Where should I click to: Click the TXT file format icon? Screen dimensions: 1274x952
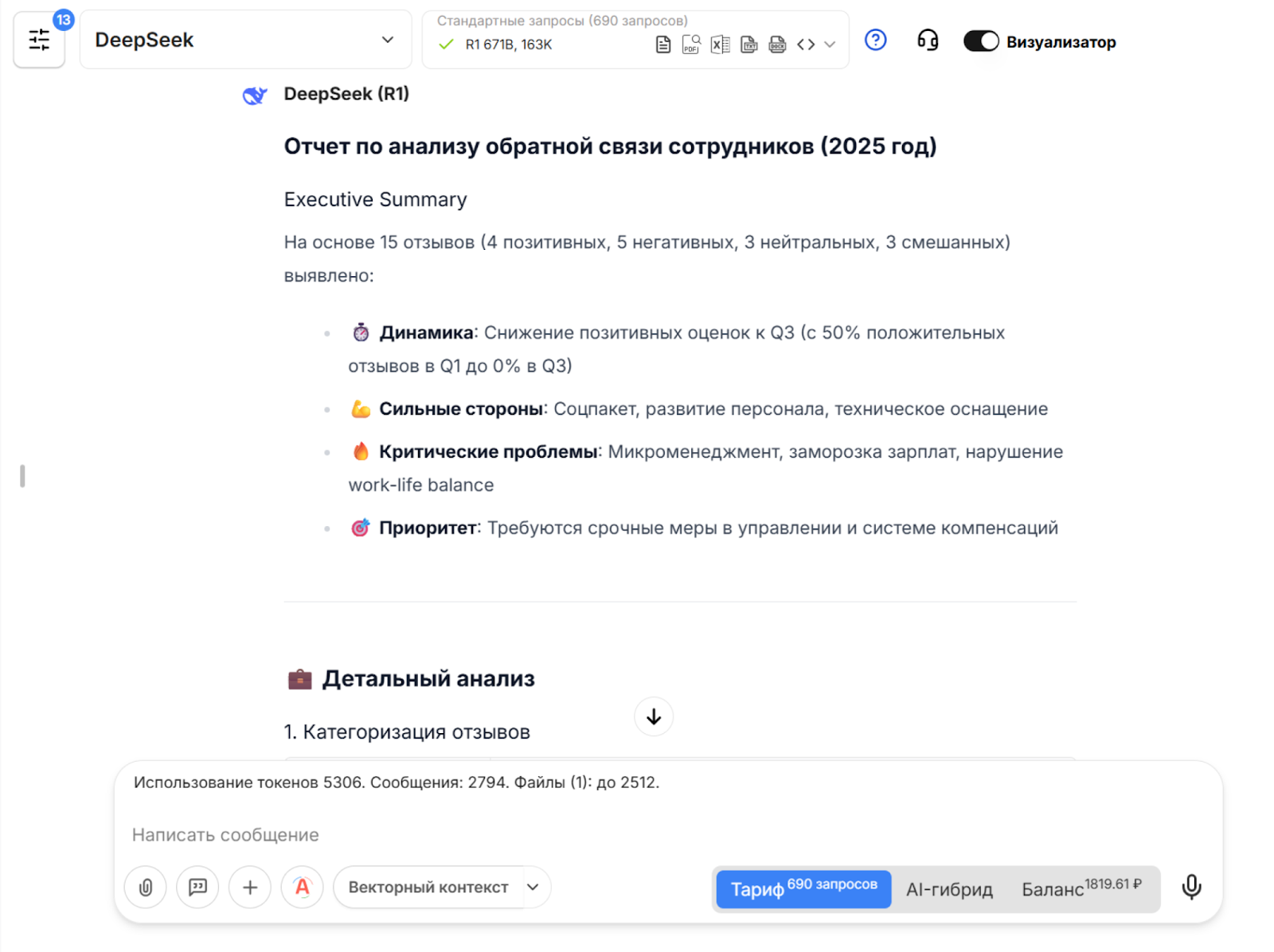[748, 45]
